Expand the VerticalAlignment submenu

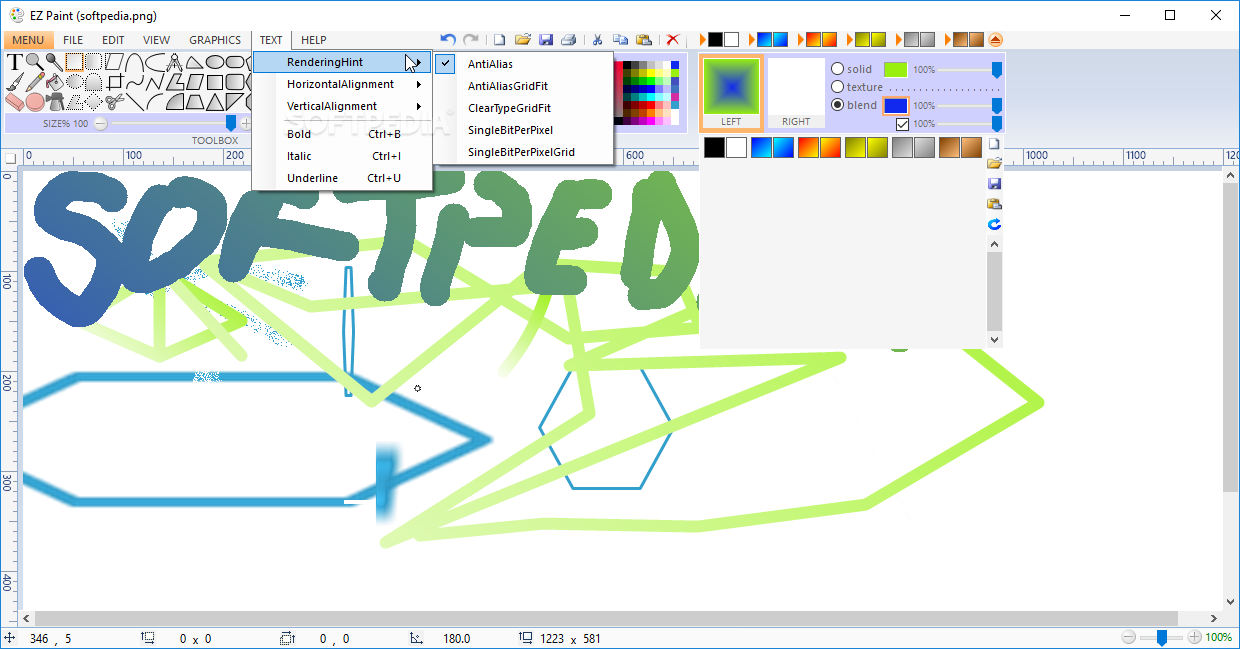point(342,106)
